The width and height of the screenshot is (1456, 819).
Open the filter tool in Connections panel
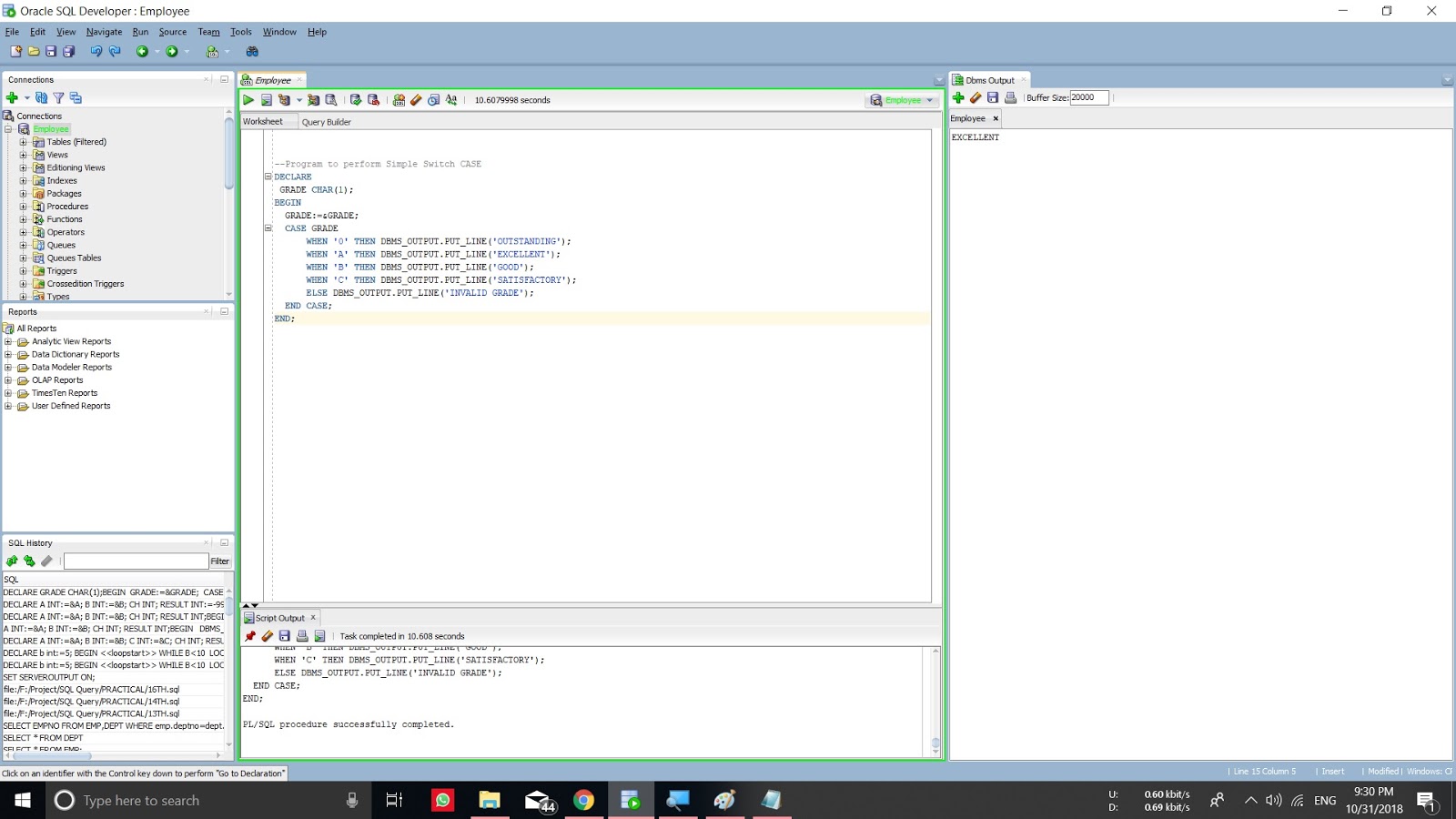[58, 97]
